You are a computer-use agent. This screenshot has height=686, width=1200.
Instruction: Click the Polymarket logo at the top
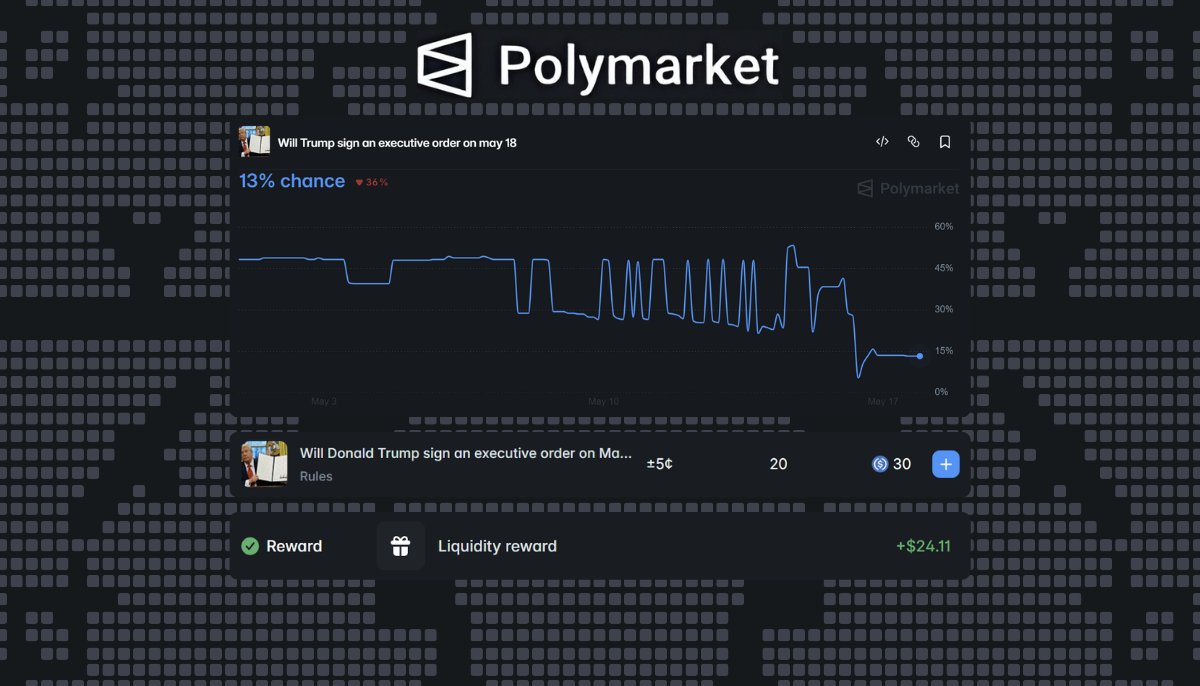[598, 65]
